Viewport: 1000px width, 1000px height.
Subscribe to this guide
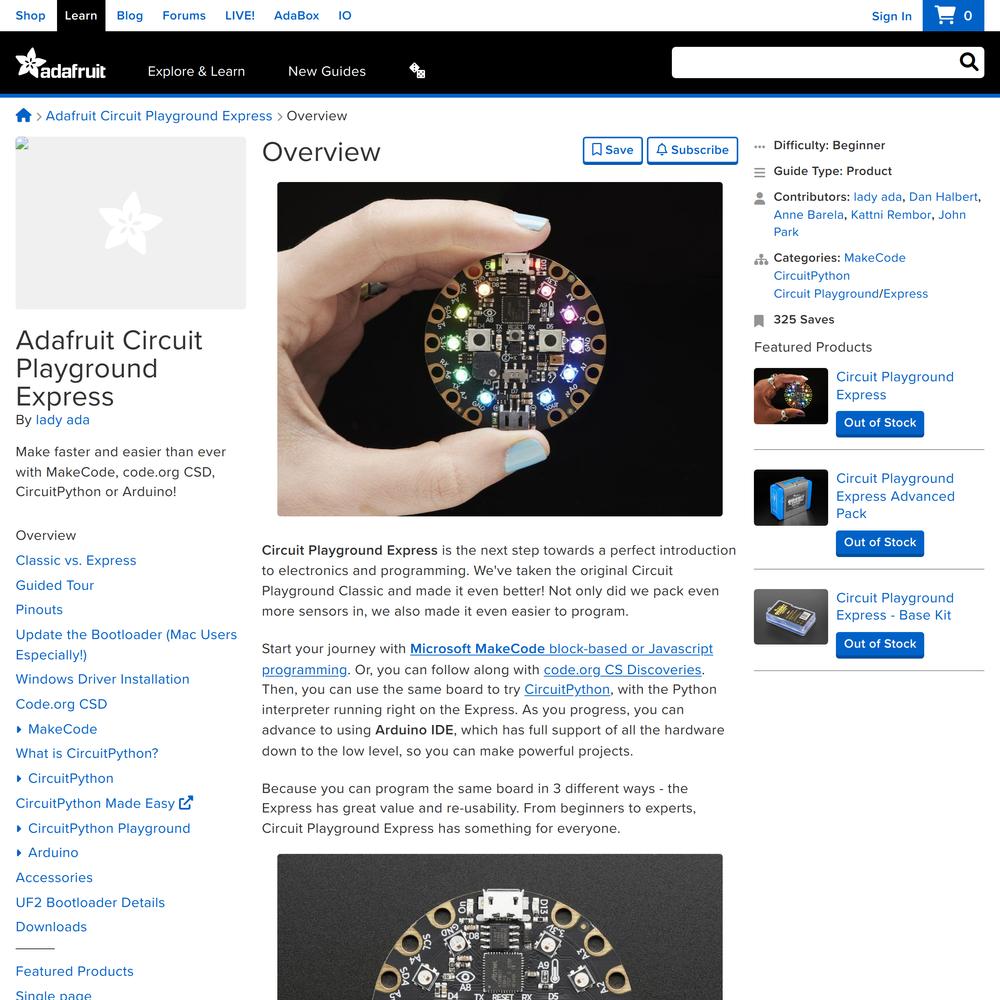(x=692, y=150)
